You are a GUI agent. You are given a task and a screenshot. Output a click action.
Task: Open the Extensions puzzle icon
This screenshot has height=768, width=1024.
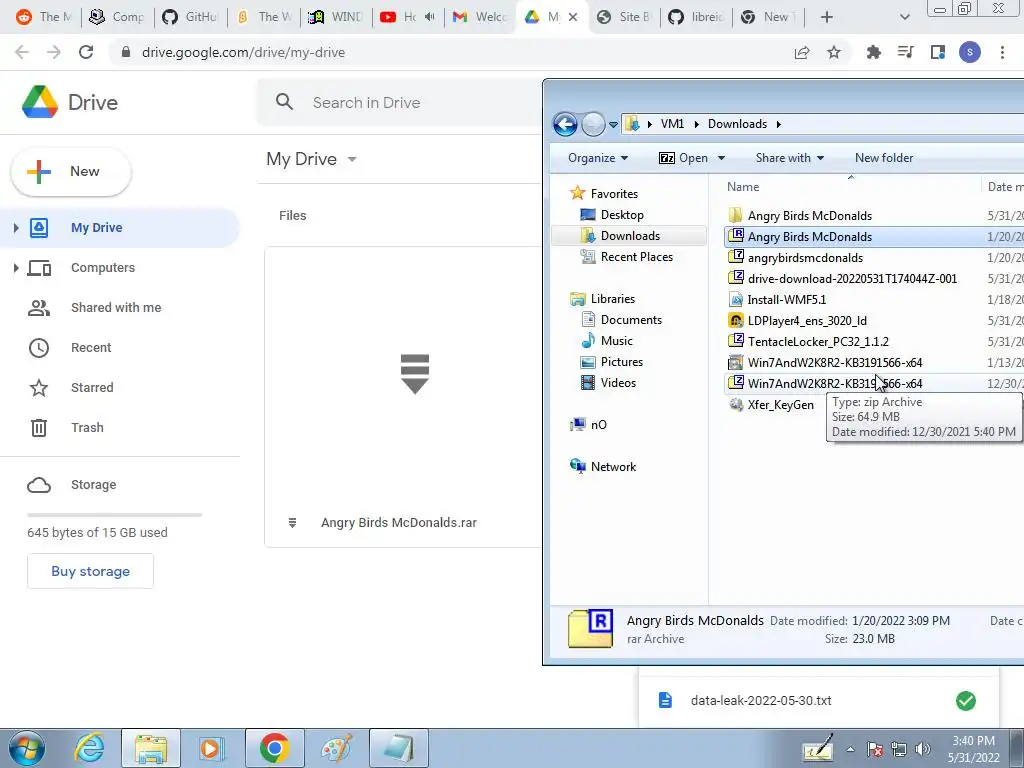[873, 52]
